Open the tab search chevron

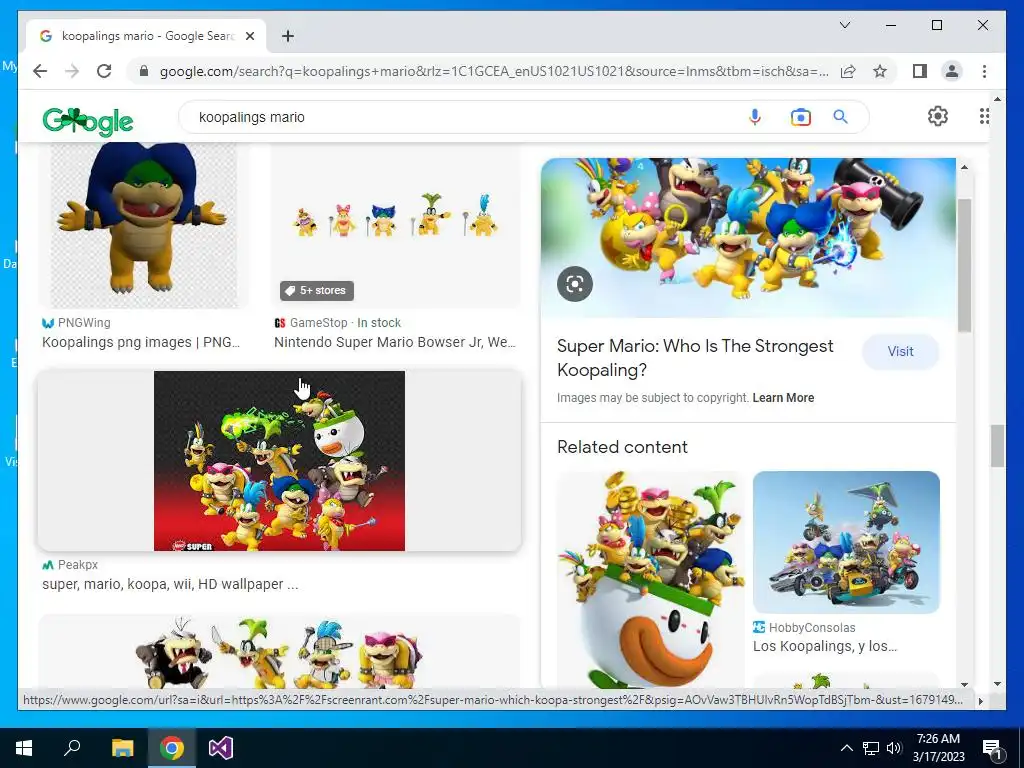click(x=844, y=25)
